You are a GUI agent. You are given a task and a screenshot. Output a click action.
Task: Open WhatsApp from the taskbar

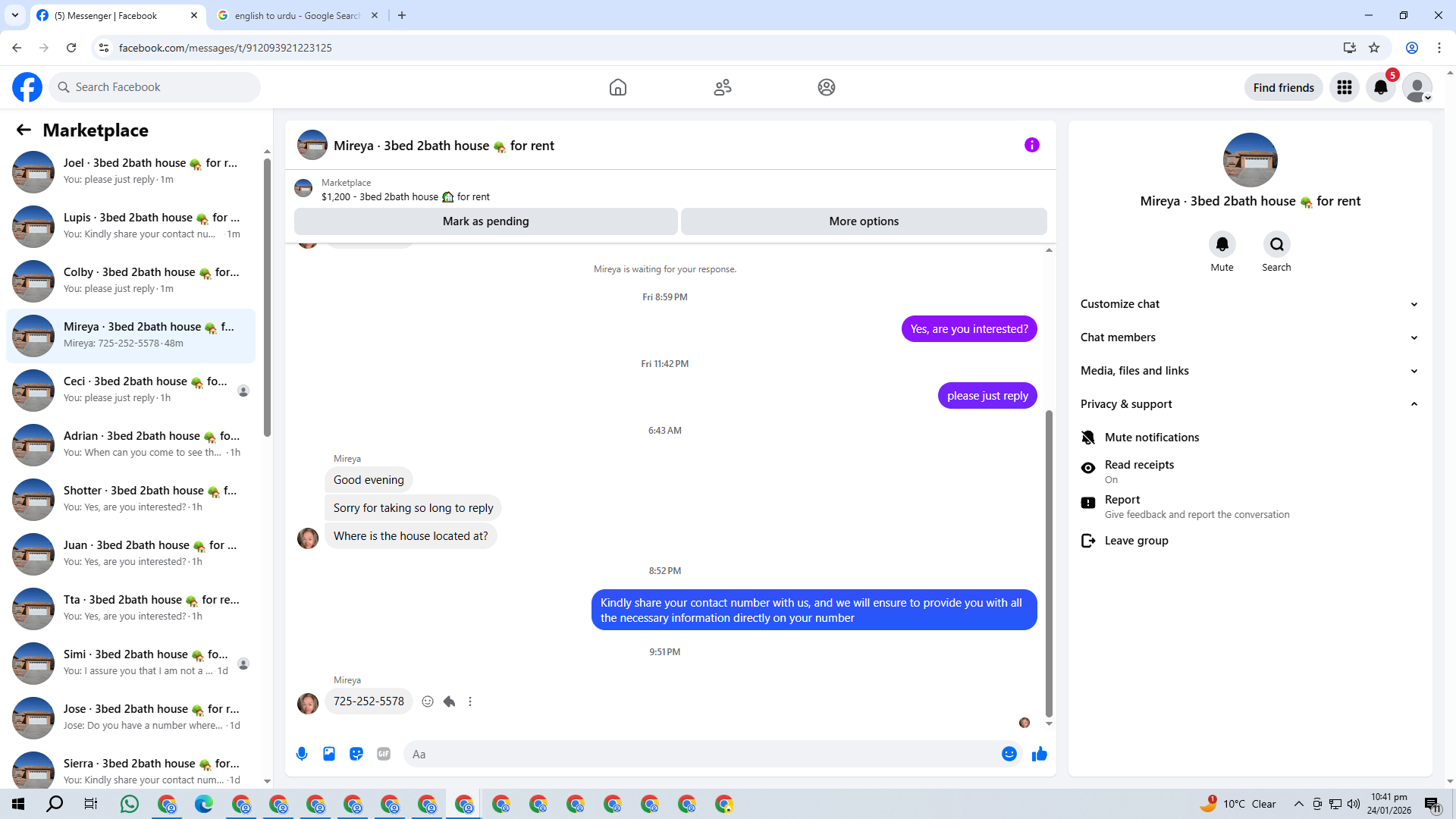(129, 804)
